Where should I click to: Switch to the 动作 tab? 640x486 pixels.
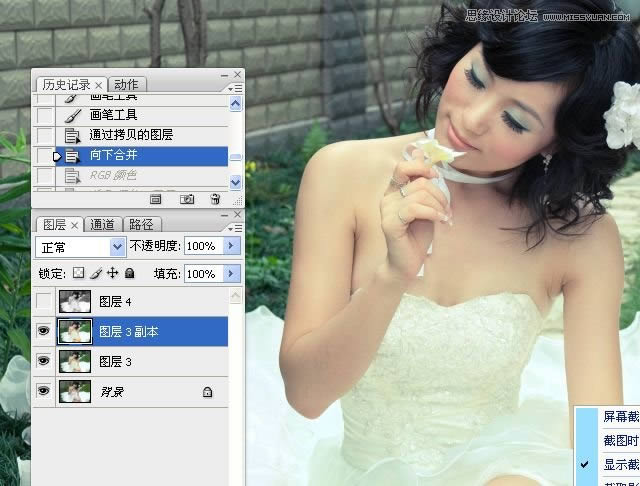[x=126, y=84]
